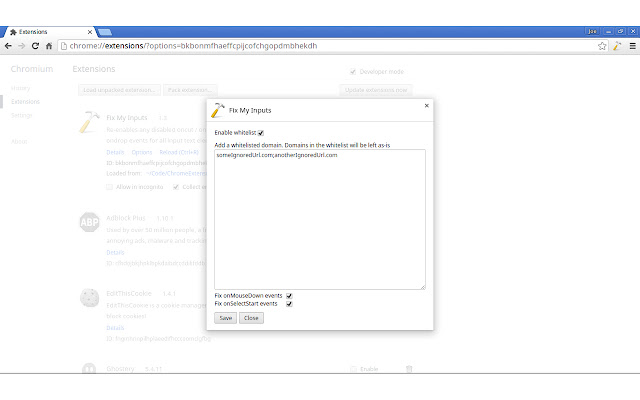The height and width of the screenshot is (400, 640).
Task: Click Details link under EditThisCookie
Action: point(115,328)
